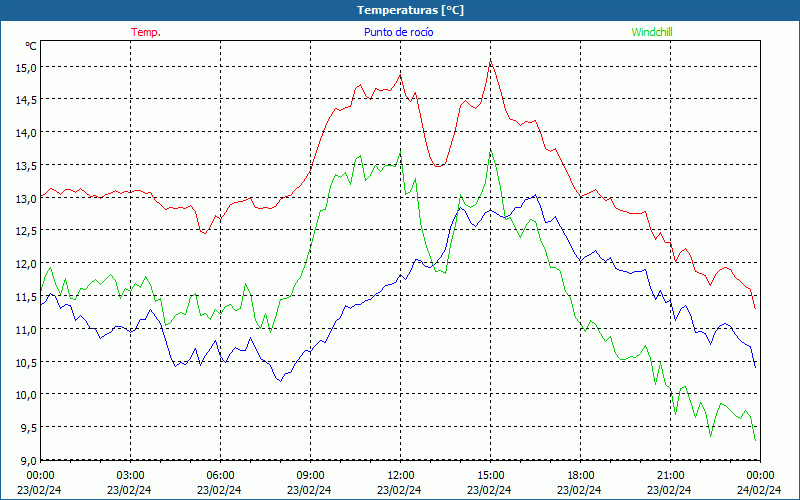Click the 9,0 y-axis value
The height and width of the screenshot is (500, 800).
pos(28,461)
